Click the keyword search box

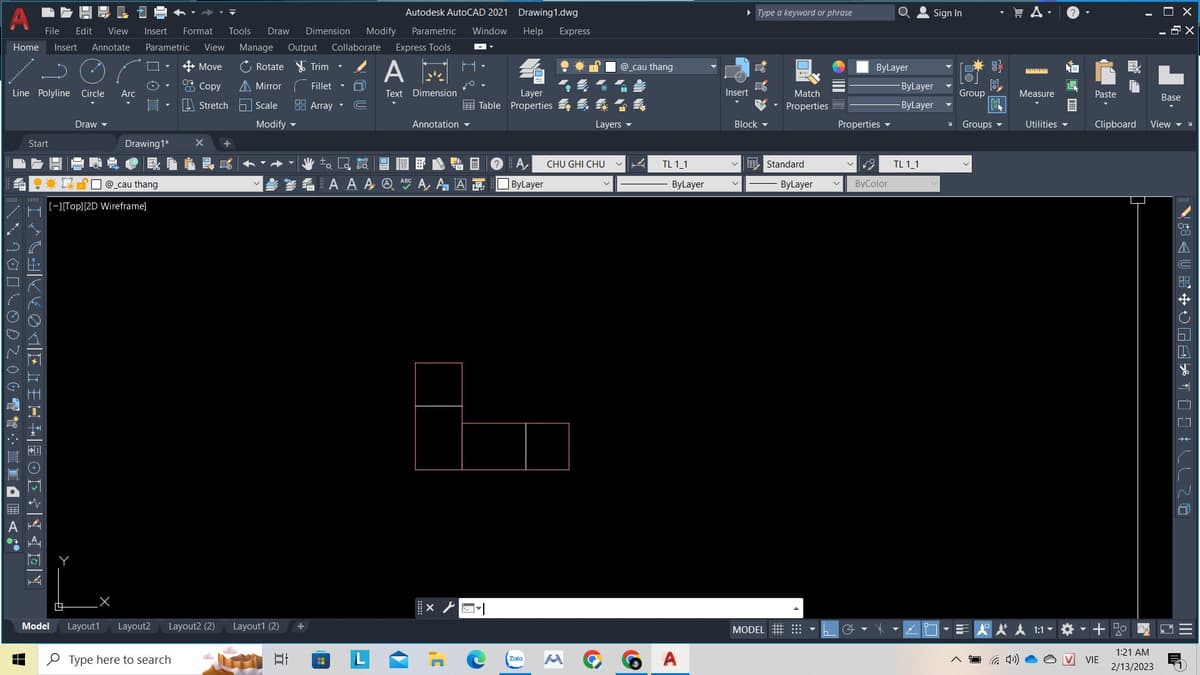(x=825, y=13)
